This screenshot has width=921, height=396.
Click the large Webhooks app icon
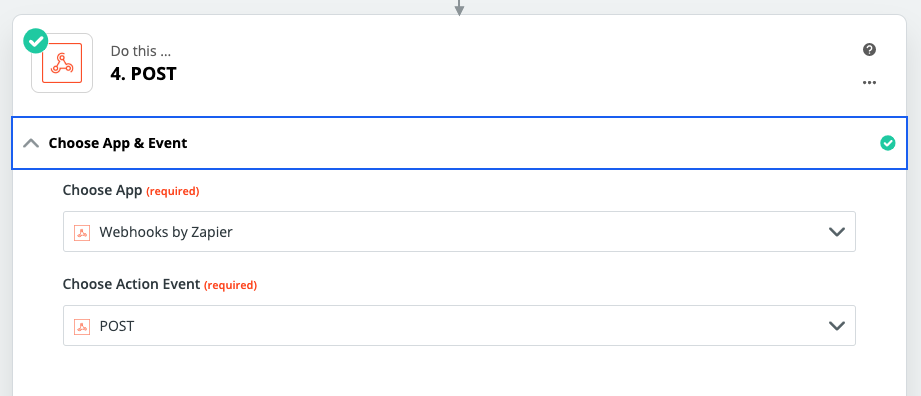click(x=62, y=63)
